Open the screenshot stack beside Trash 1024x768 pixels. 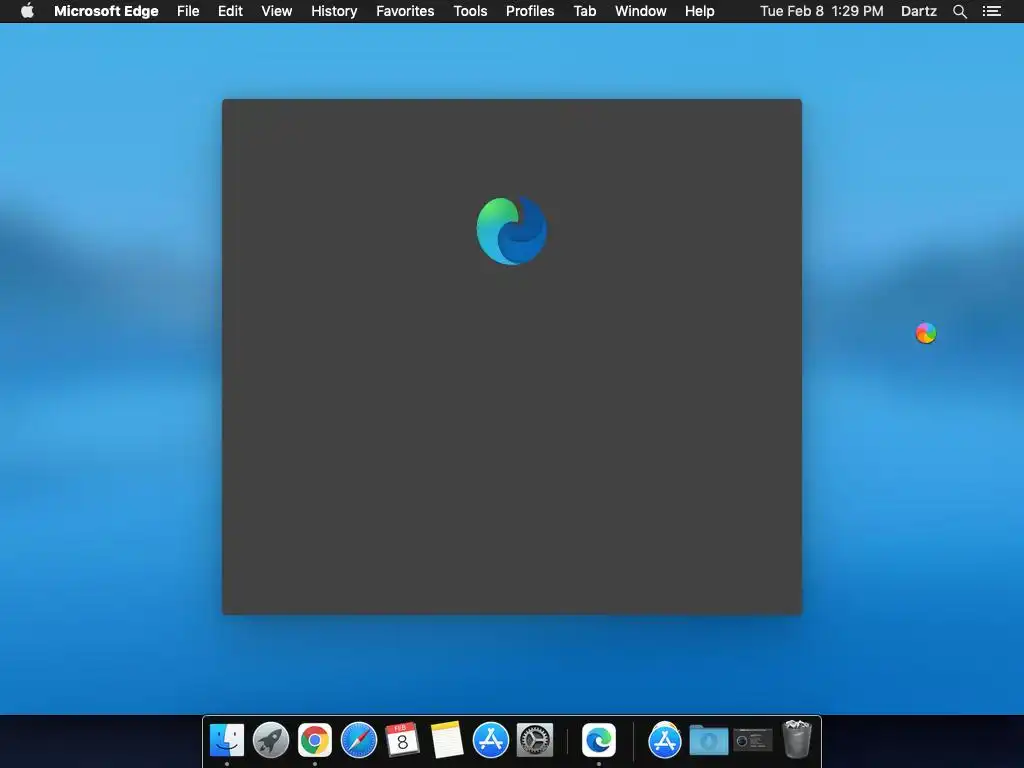(x=753, y=740)
